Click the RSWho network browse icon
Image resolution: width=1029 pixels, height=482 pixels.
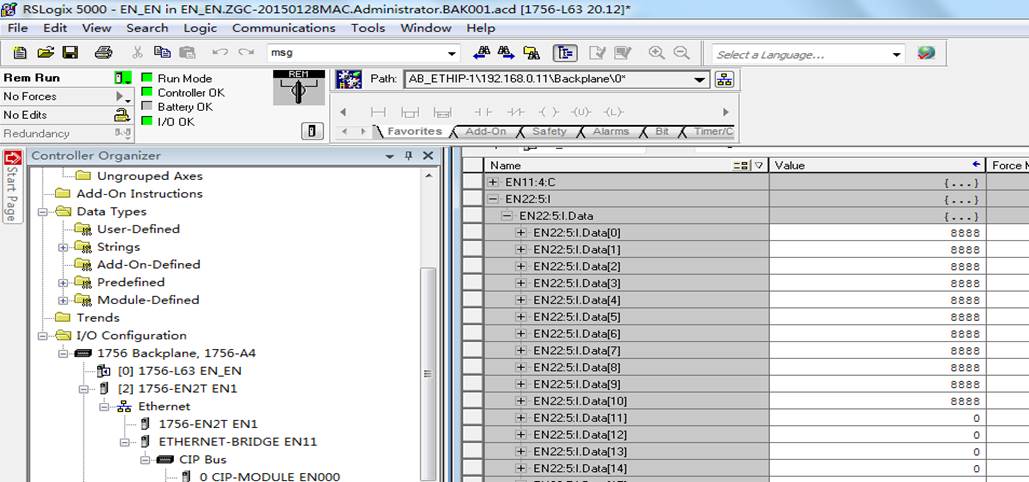click(x=724, y=79)
